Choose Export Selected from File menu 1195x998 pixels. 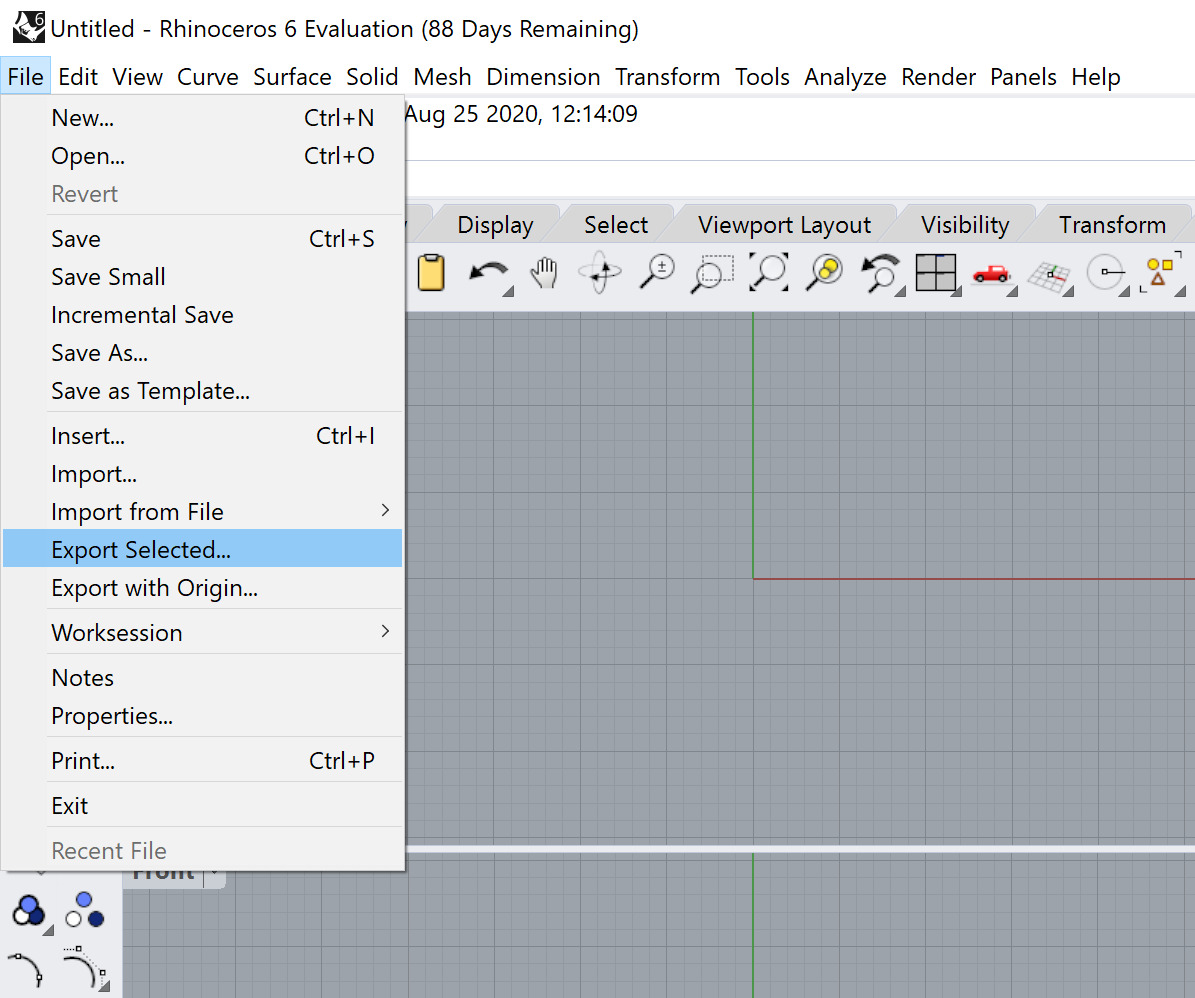point(141,550)
